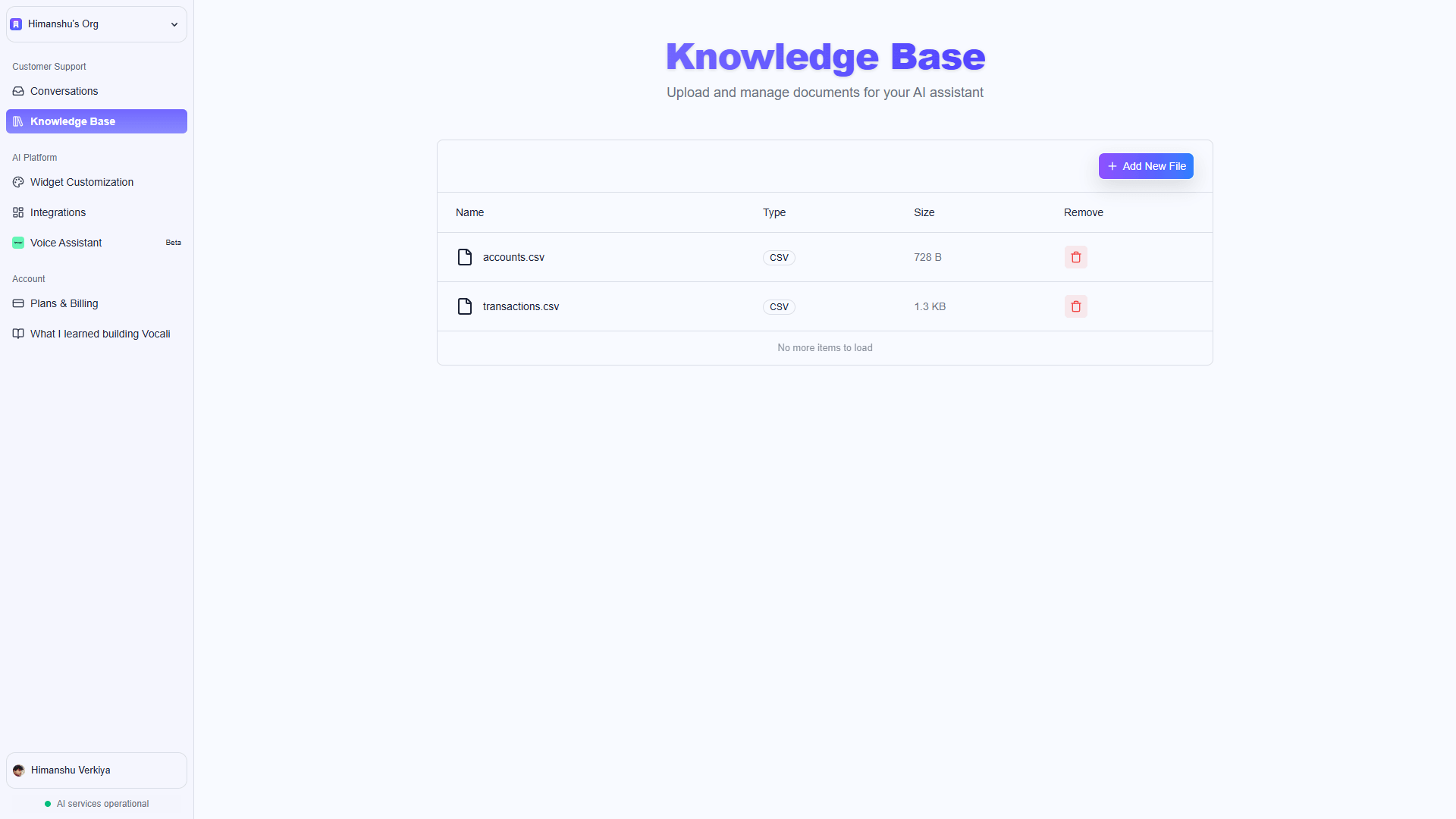Image resolution: width=1456 pixels, height=819 pixels.
Task: Click the Integrations grid icon
Action: [x=18, y=212]
